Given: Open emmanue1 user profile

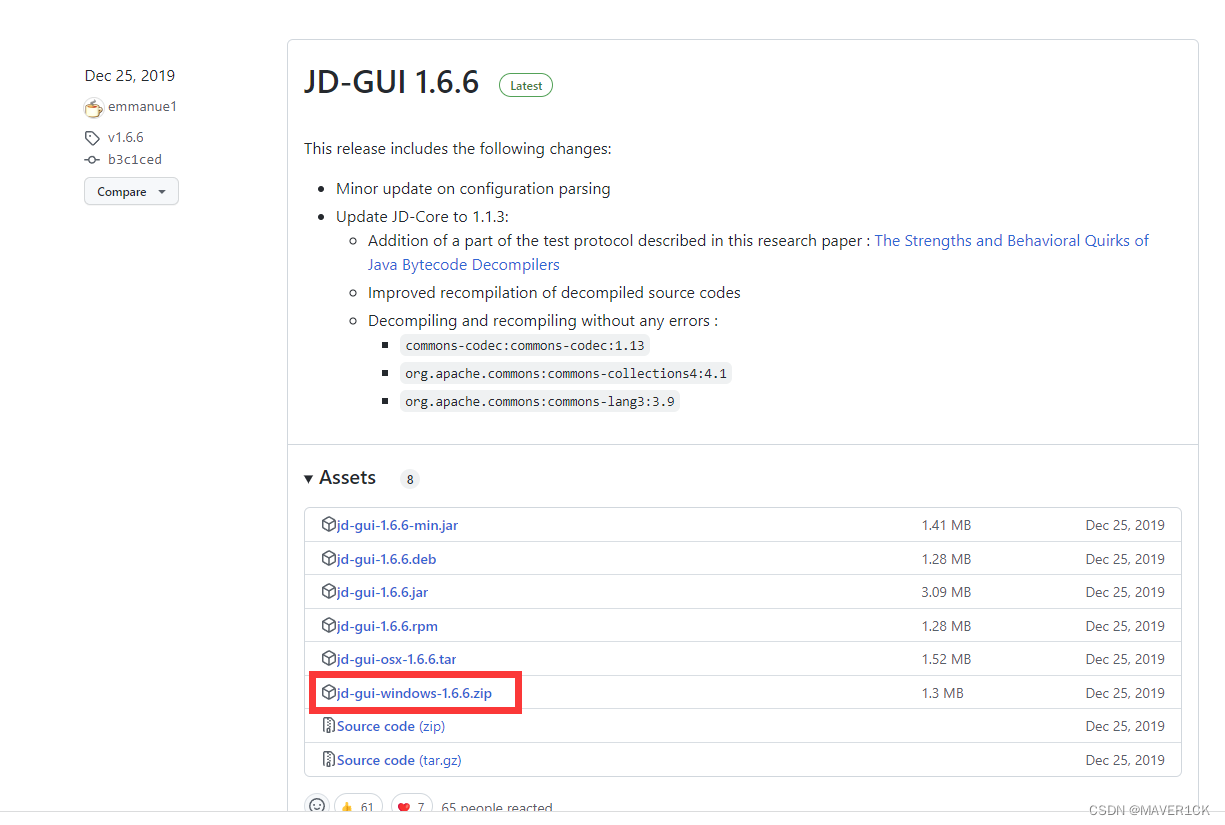Looking at the screenshot, I should (x=142, y=107).
